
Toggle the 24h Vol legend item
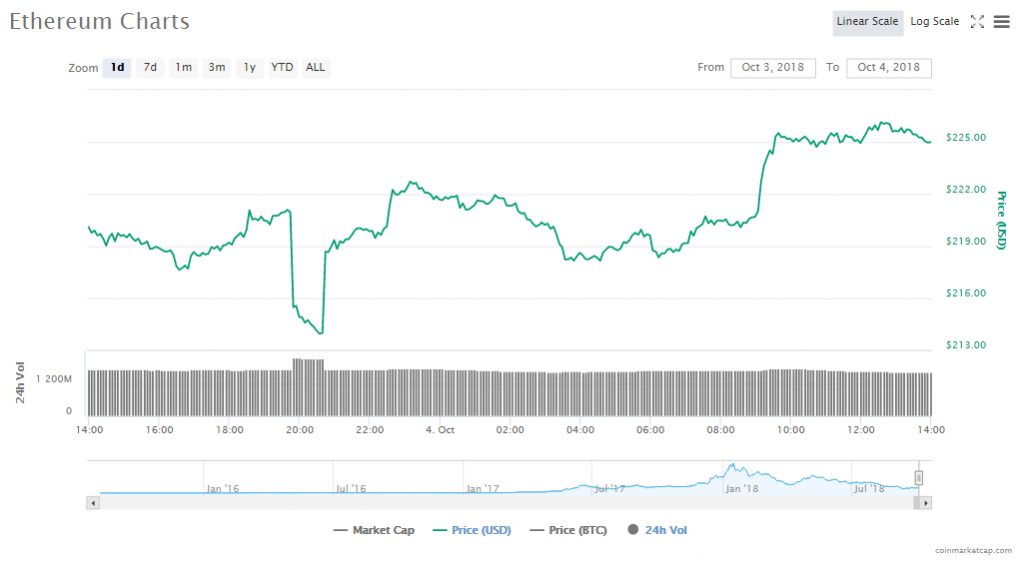coord(657,530)
